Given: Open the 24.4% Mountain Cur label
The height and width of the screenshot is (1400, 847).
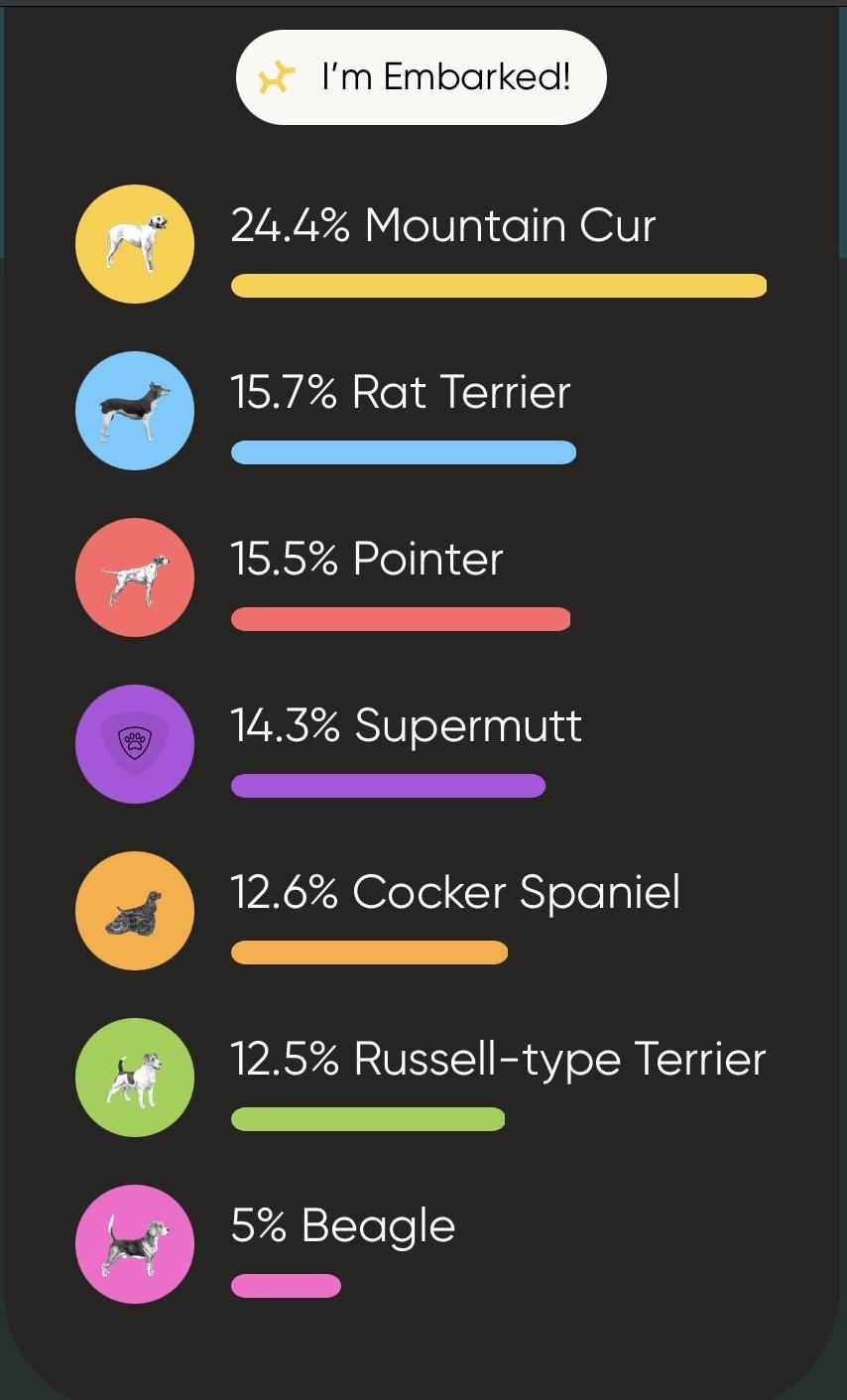Looking at the screenshot, I should coord(442,226).
